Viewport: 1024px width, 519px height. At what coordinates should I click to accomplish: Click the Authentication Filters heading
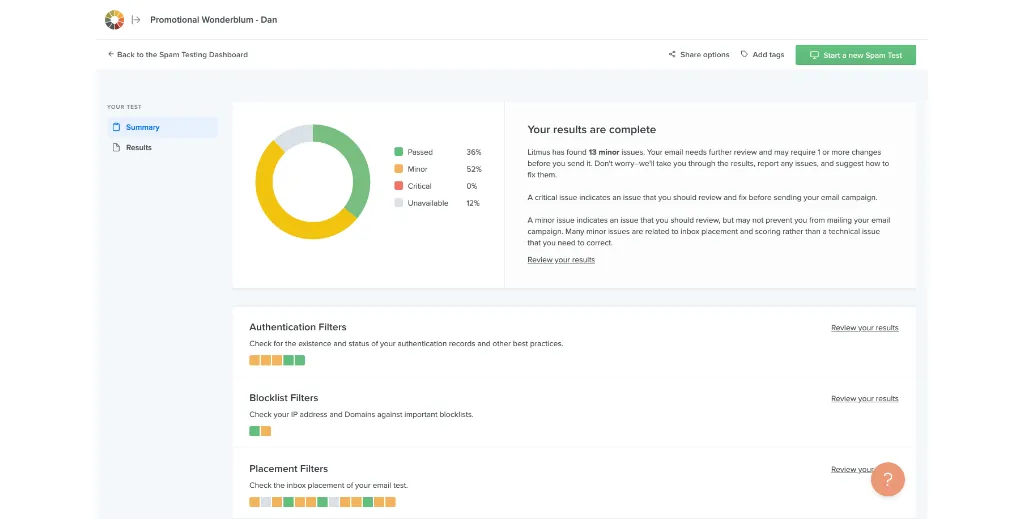298,327
